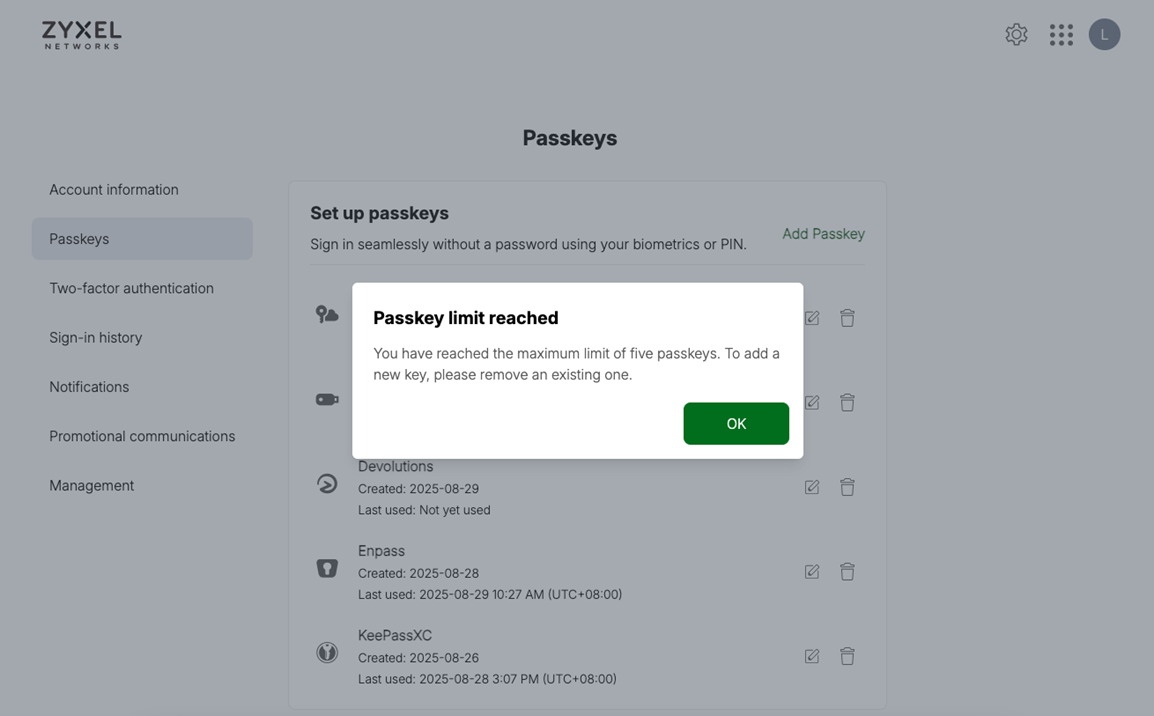Delete the Enpass passkey
The width and height of the screenshot is (1154, 716).
tap(847, 572)
